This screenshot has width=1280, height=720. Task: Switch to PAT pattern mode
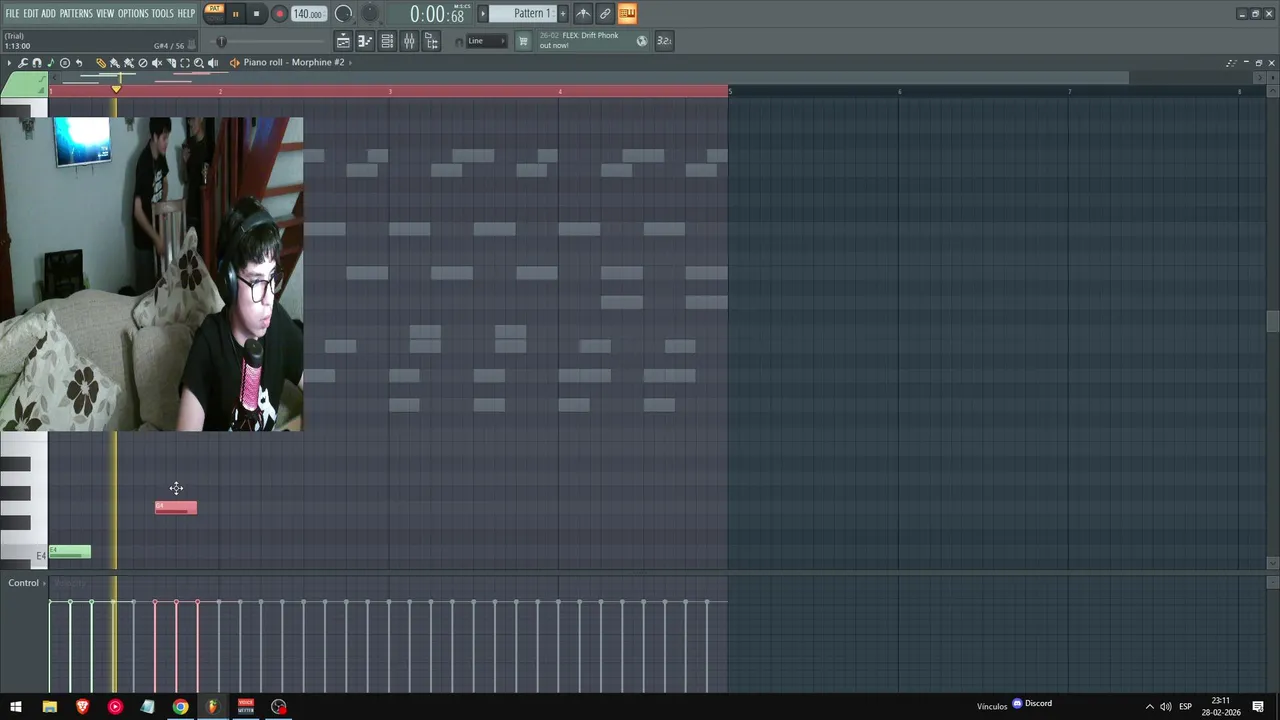[214, 9]
